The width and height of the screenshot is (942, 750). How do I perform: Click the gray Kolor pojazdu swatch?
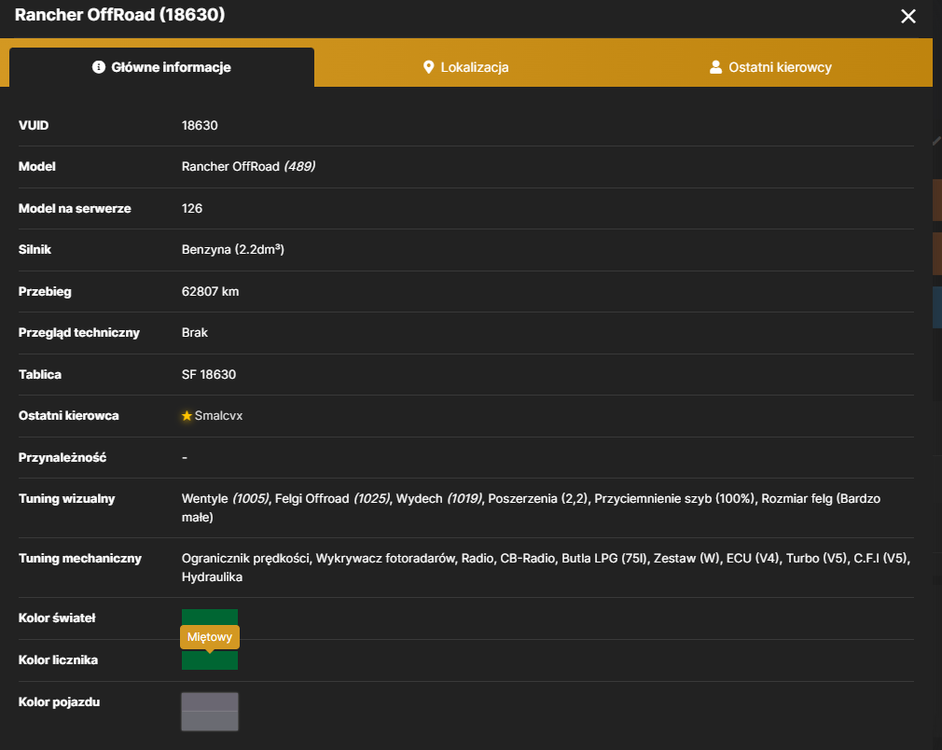coord(210,712)
